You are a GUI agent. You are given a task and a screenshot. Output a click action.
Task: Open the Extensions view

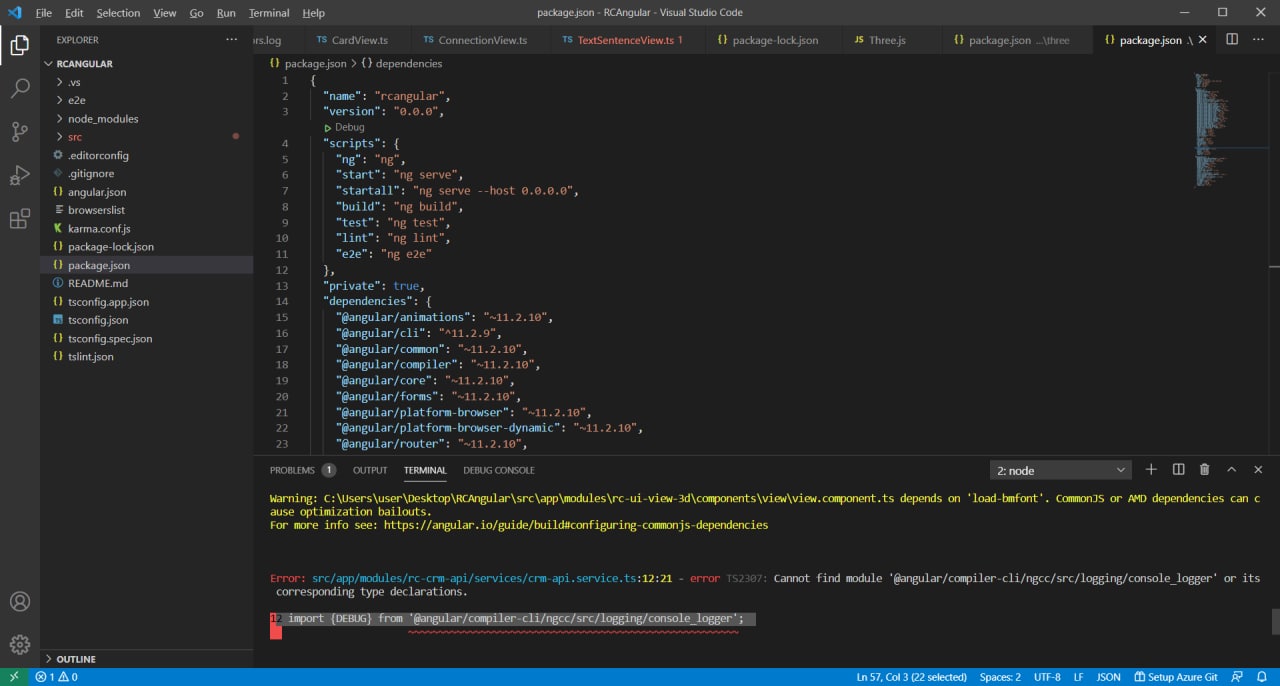(19, 219)
